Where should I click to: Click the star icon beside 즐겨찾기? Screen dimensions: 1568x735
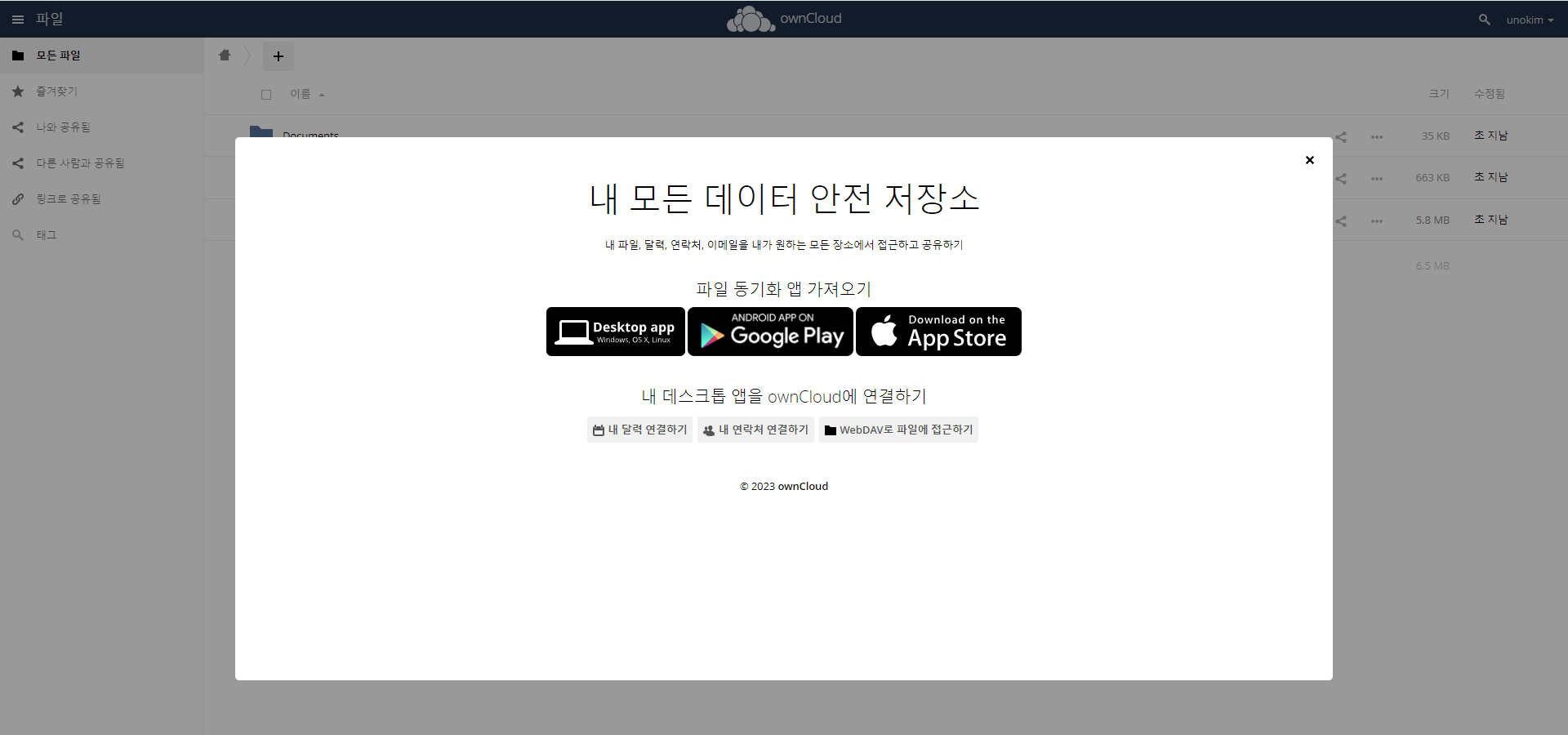click(x=18, y=91)
